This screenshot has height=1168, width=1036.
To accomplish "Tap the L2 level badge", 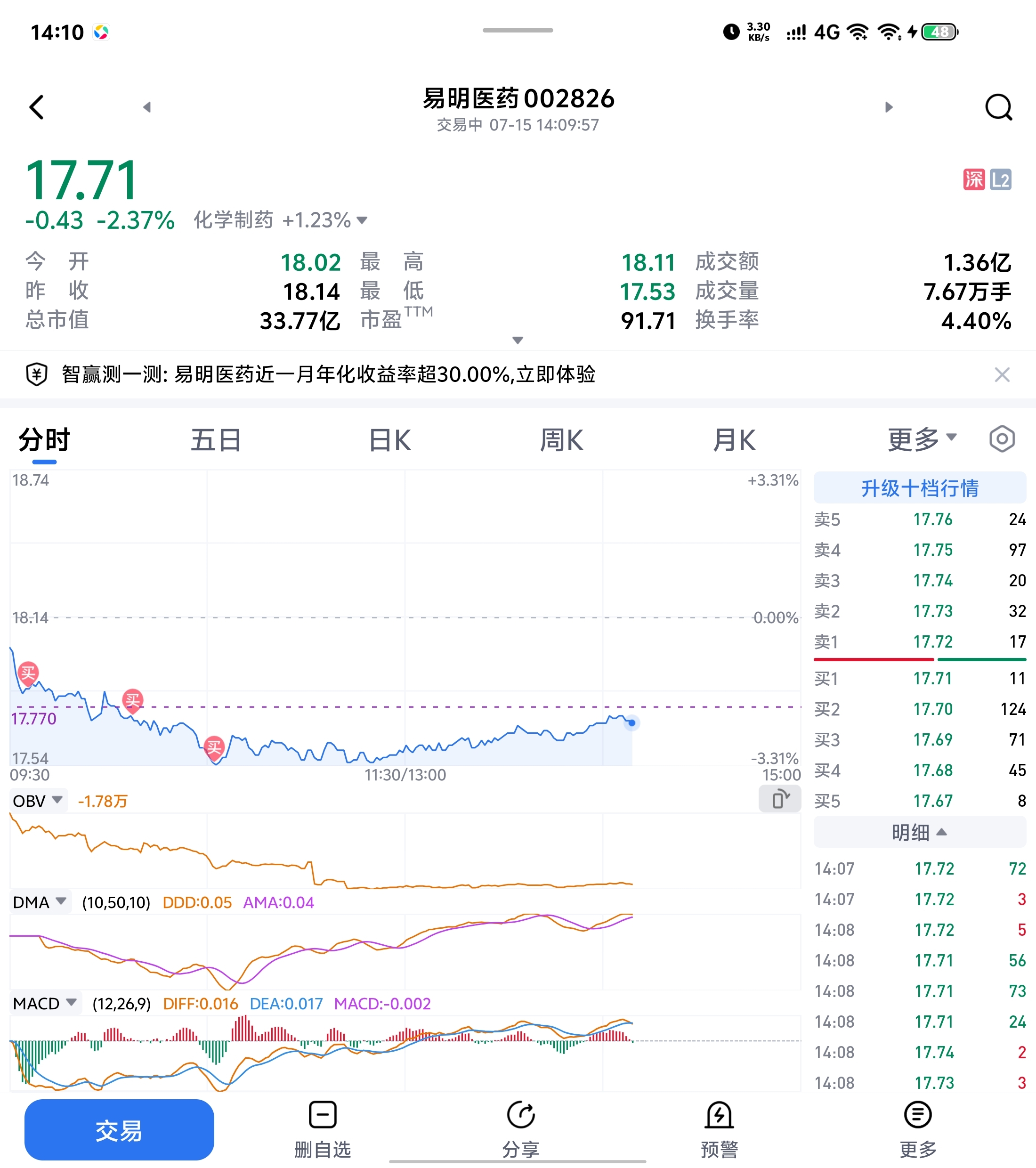I will pyautogui.click(x=1000, y=179).
